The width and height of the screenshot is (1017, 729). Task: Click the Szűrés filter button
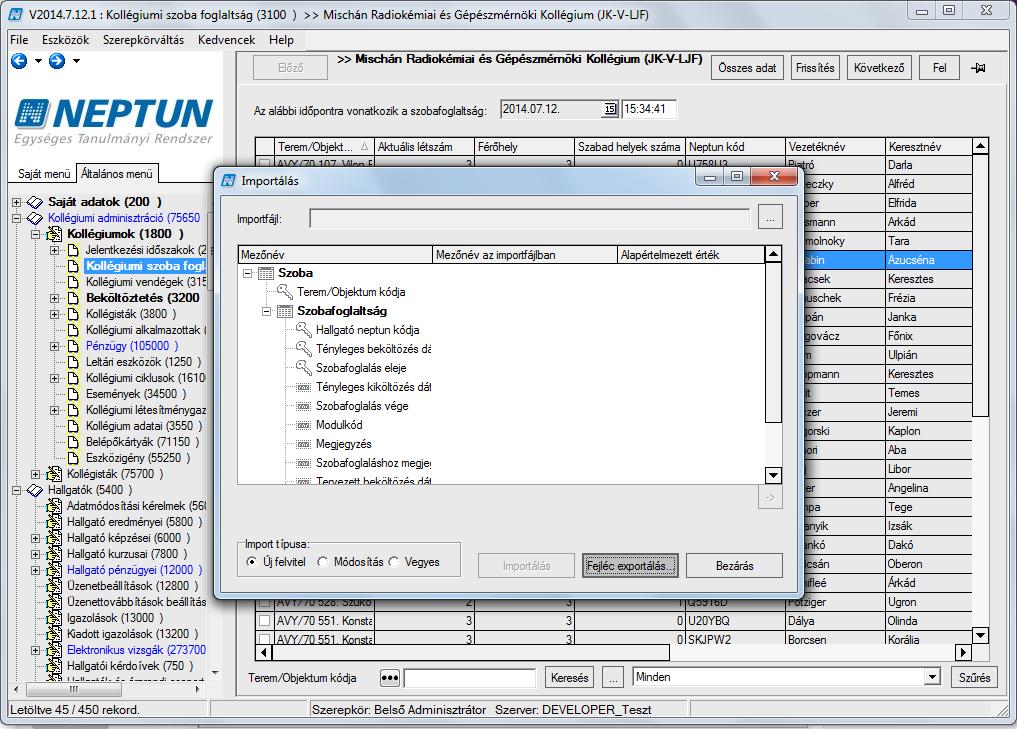pyautogui.click(x=974, y=678)
